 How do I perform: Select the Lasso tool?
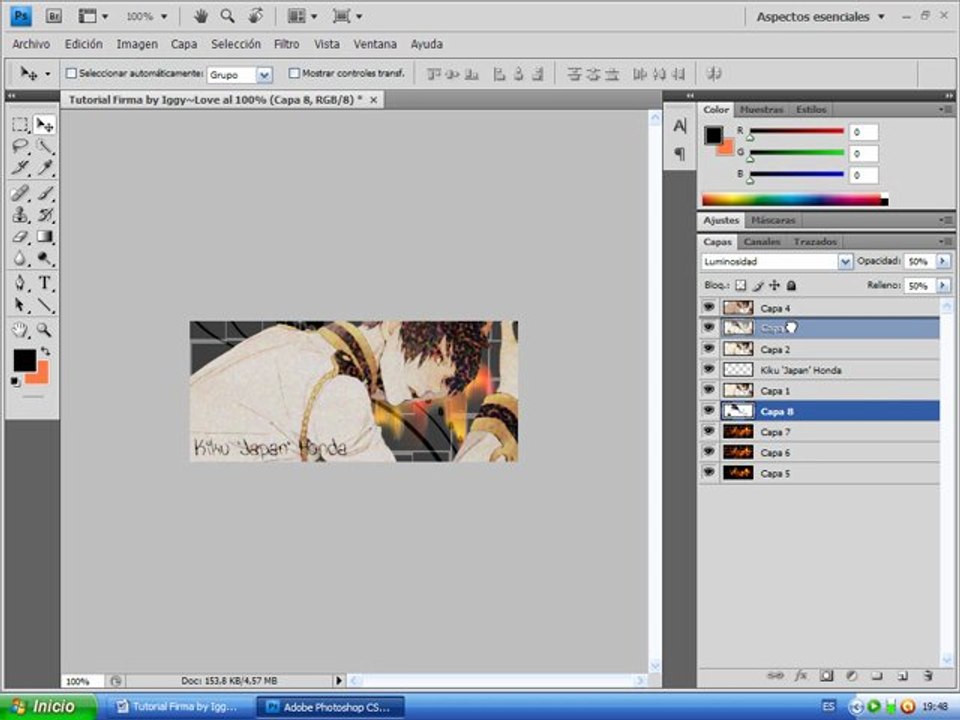[x=20, y=146]
